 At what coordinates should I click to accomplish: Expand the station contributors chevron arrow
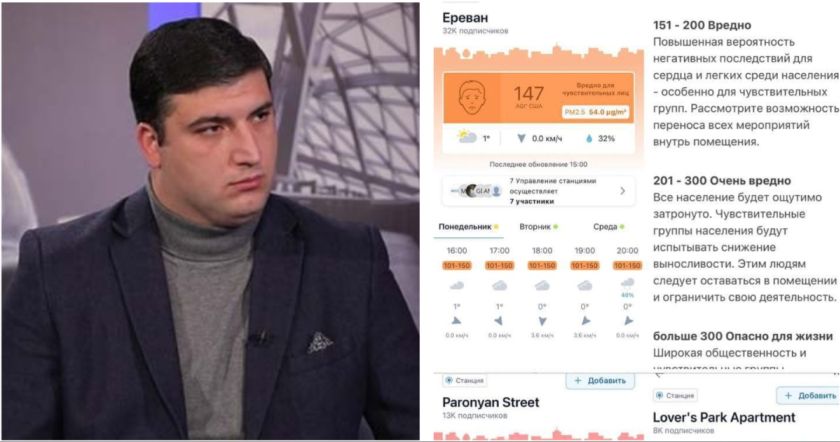click(622, 191)
